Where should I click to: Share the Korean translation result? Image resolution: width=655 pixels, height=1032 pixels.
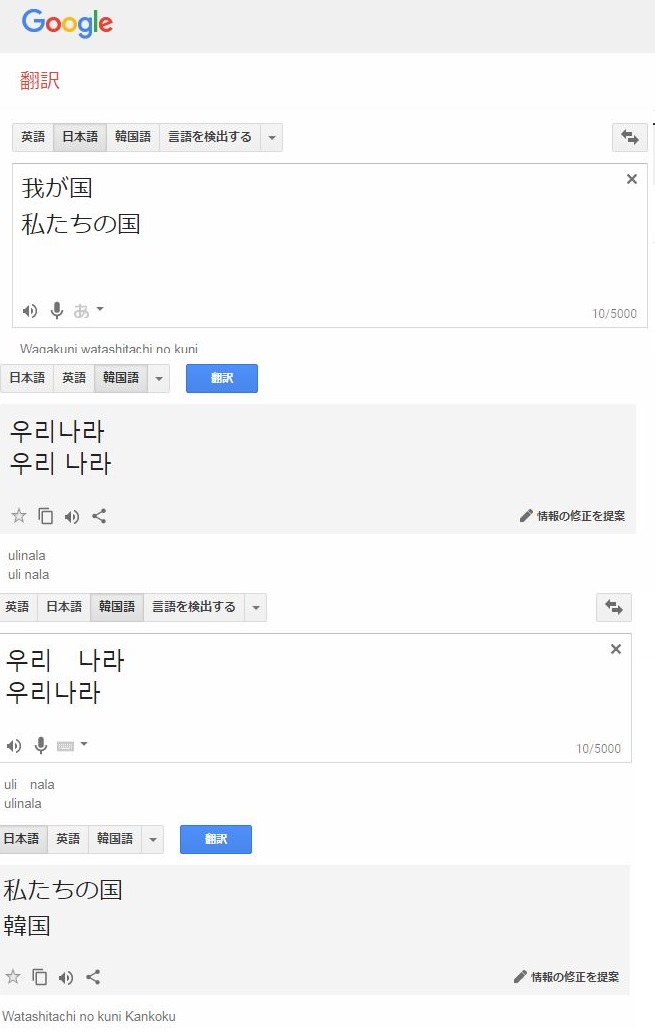coord(99,516)
